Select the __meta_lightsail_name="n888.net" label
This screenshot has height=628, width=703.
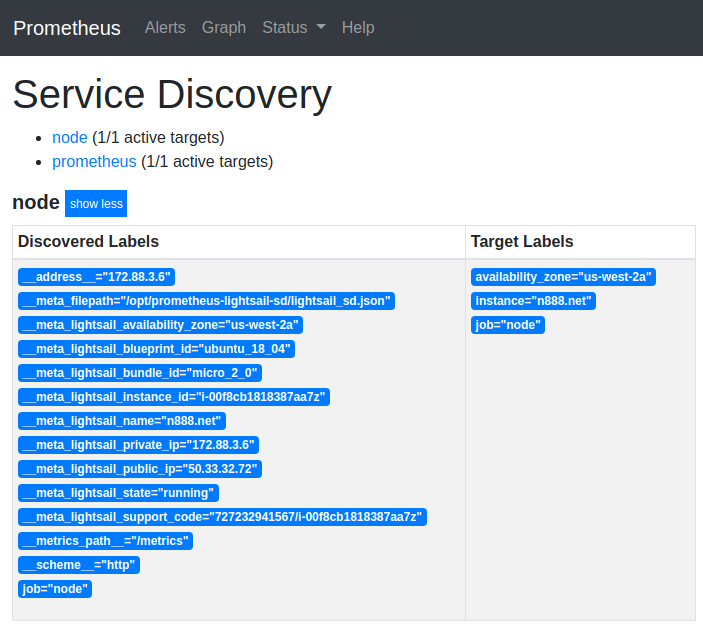pos(122,421)
